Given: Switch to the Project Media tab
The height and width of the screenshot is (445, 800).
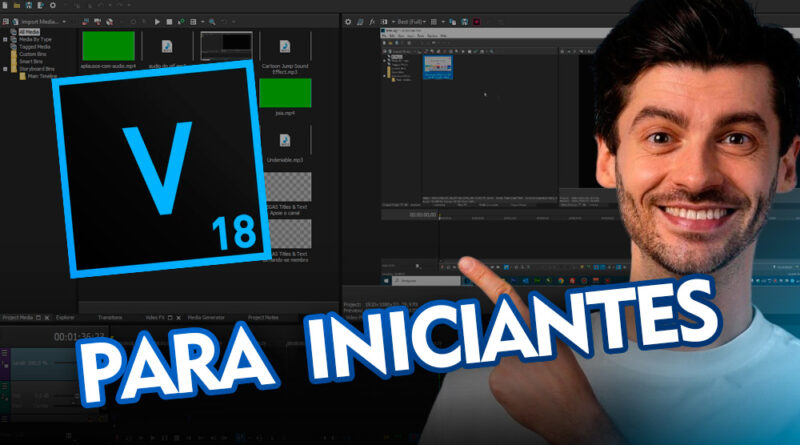Looking at the screenshot, I should [18, 317].
